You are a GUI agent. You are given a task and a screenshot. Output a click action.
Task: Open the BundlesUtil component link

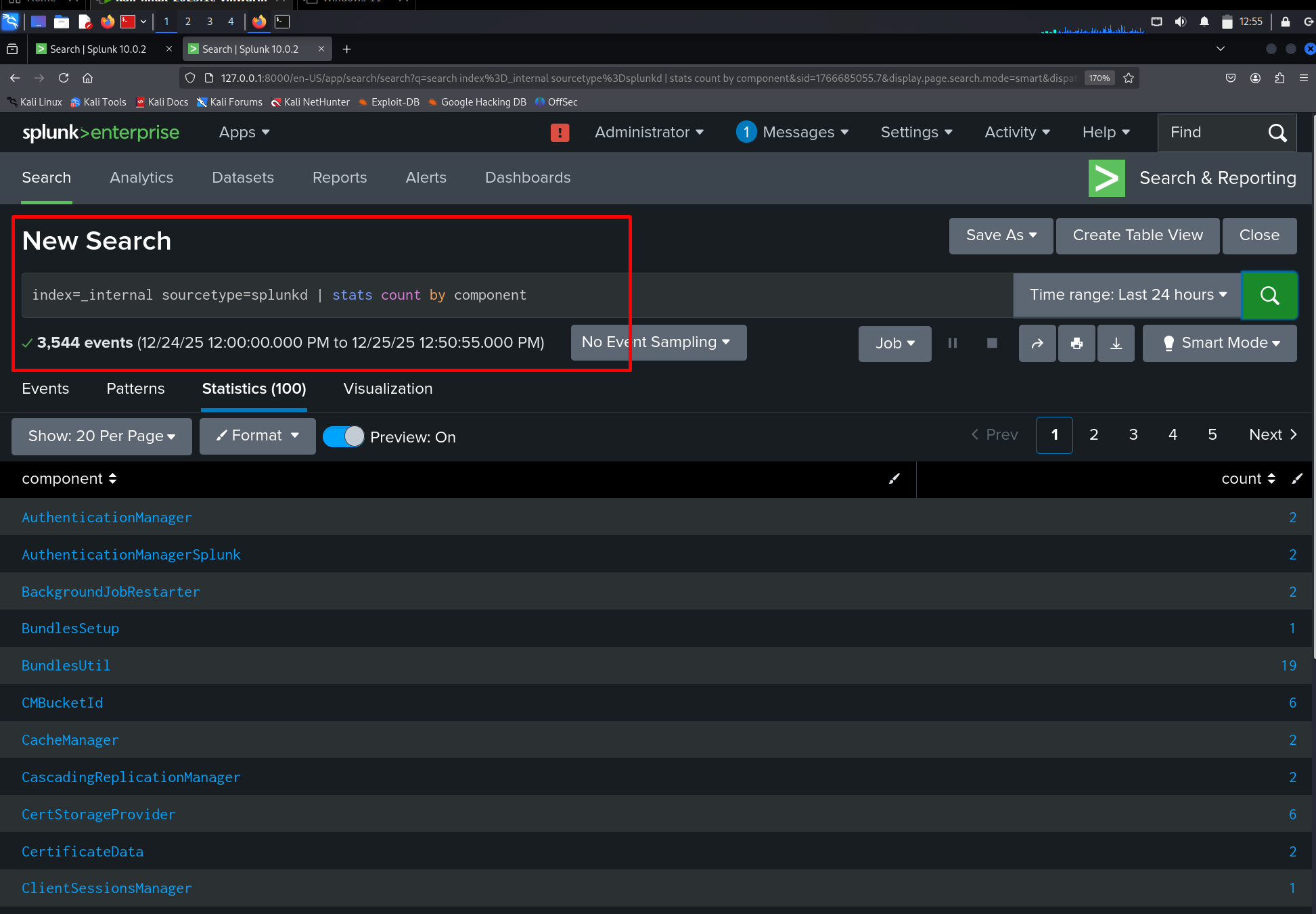(x=66, y=666)
